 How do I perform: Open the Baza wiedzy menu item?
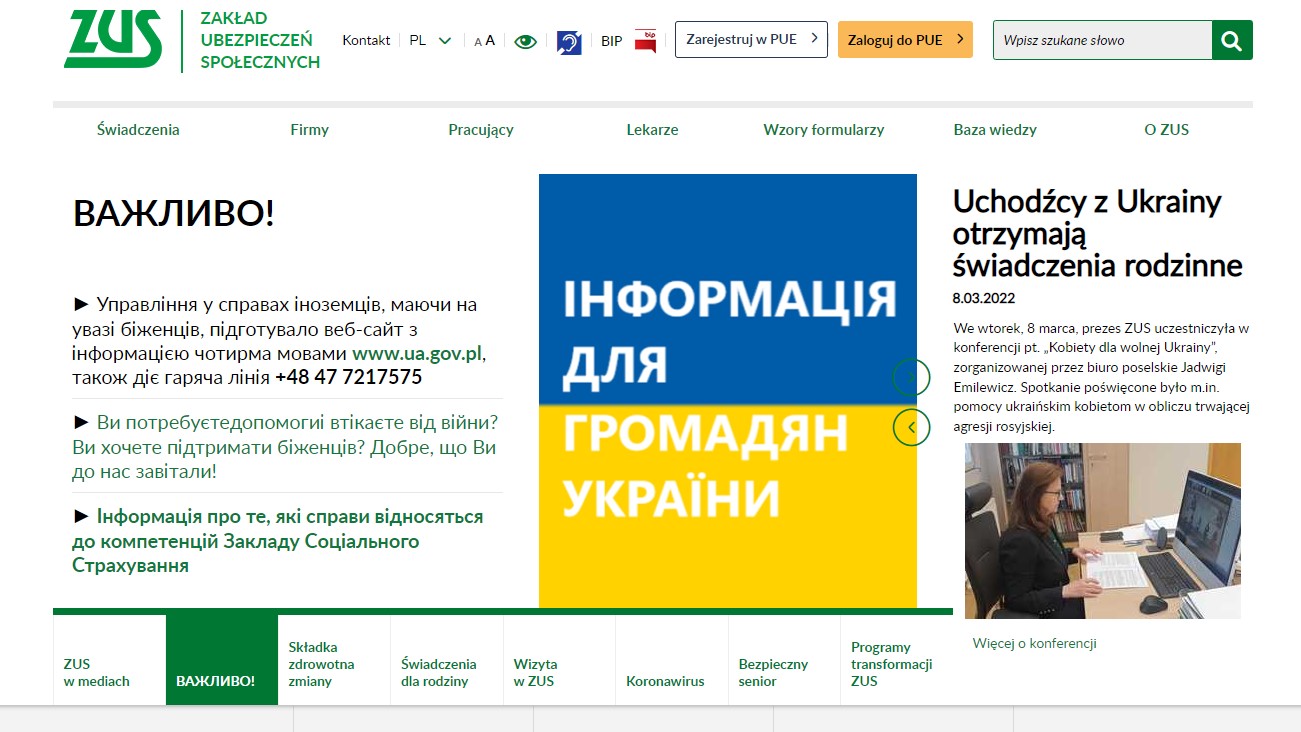click(995, 129)
